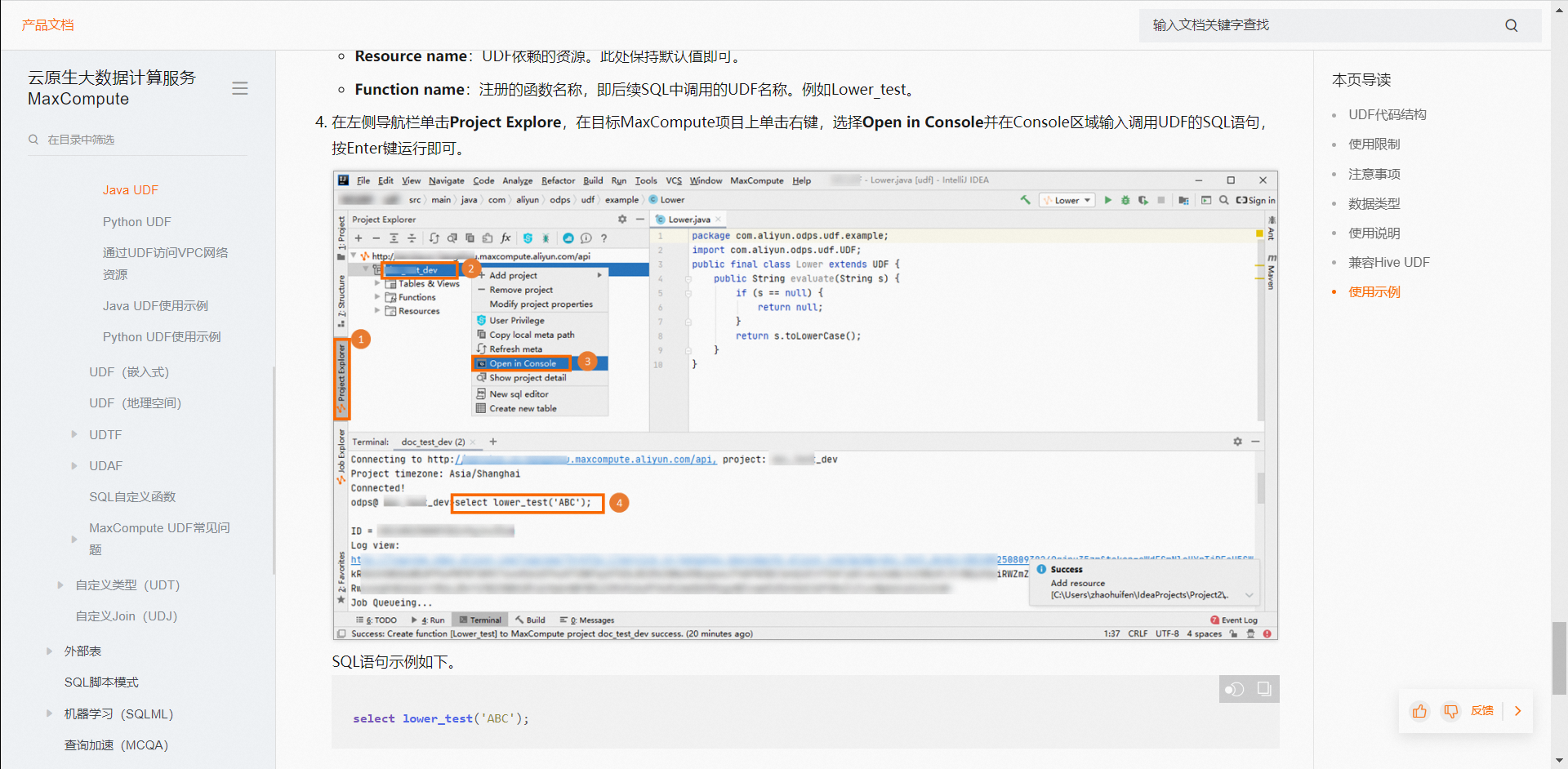1568x769 pixels.
Task: Click the Debug bug icon in the IDEA toolbar
Action: tap(1125, 200)
